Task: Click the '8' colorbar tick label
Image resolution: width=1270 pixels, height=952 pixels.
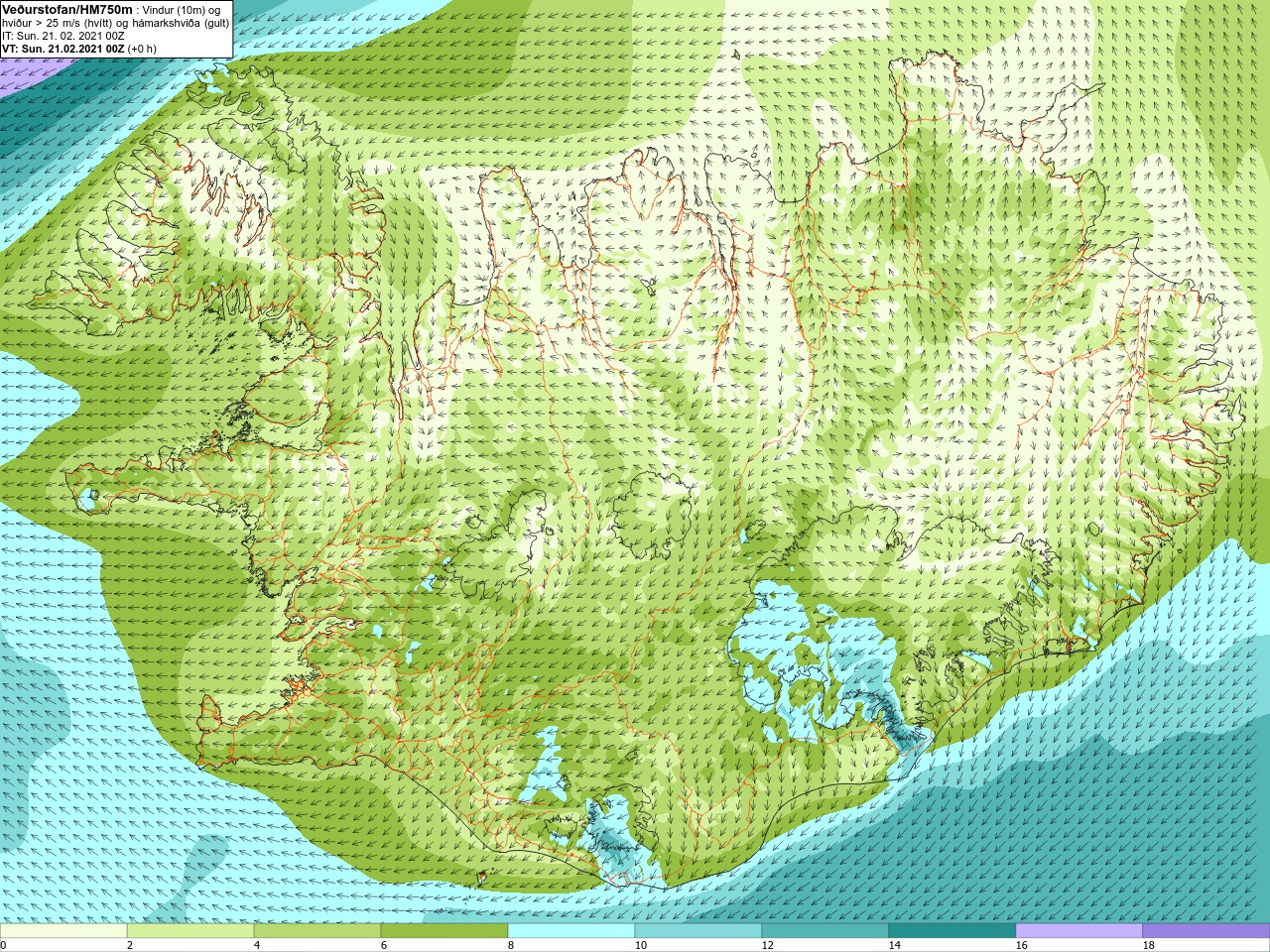Action: [x=510, y=945]
